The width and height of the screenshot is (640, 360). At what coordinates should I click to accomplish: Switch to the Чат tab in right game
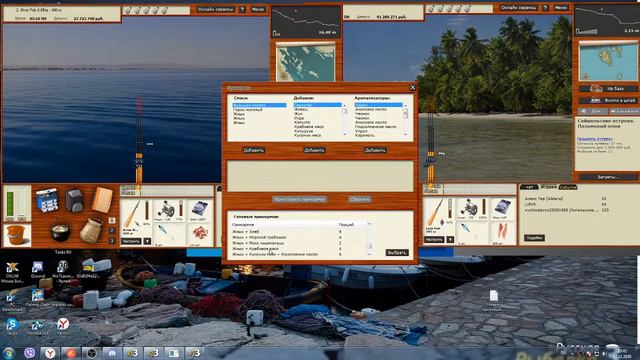pyautogui.click(x=529, y=187)
